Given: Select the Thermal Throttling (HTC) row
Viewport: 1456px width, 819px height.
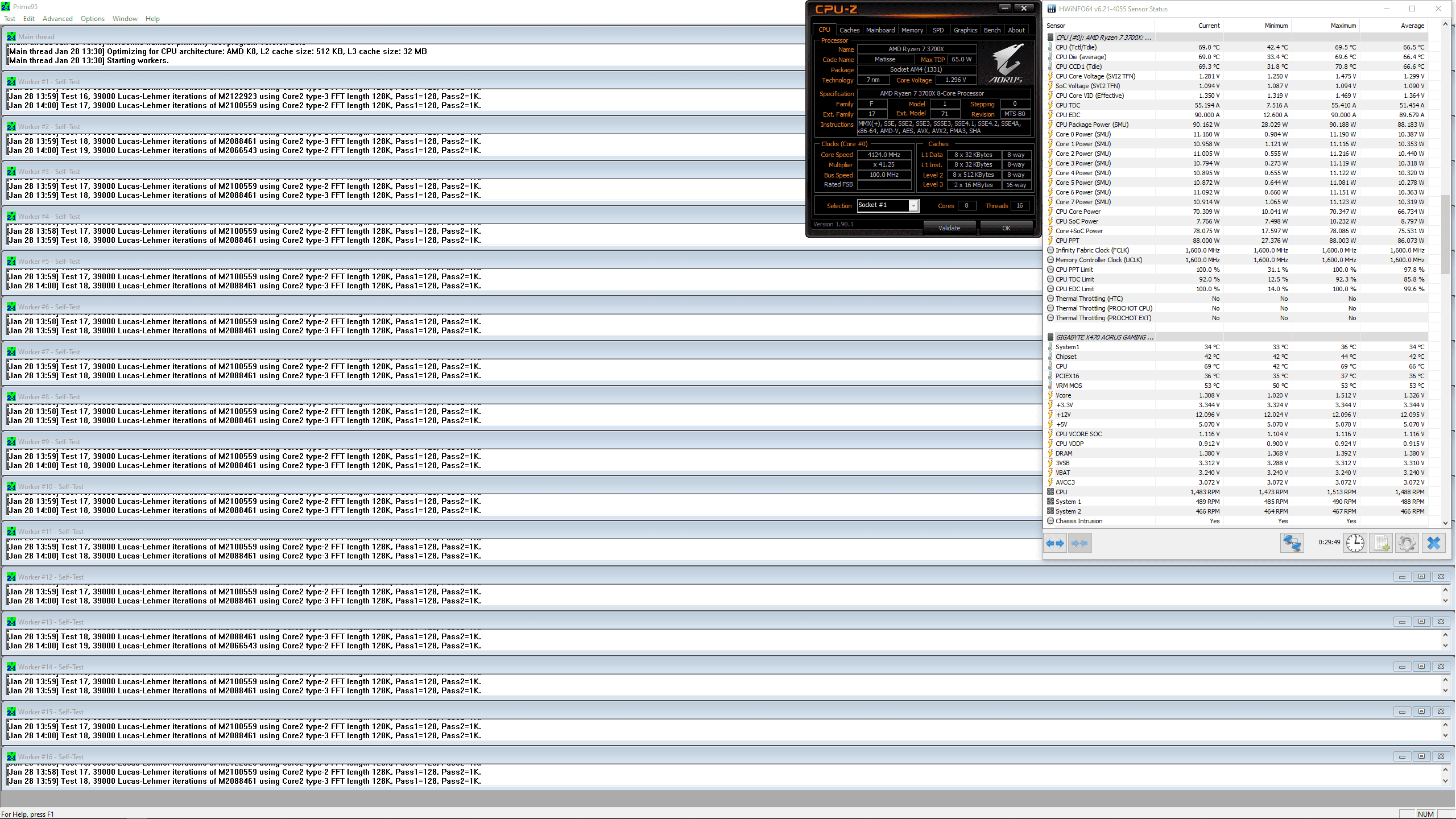Looking at the screenshot, I should click(x=1237, y=299).
